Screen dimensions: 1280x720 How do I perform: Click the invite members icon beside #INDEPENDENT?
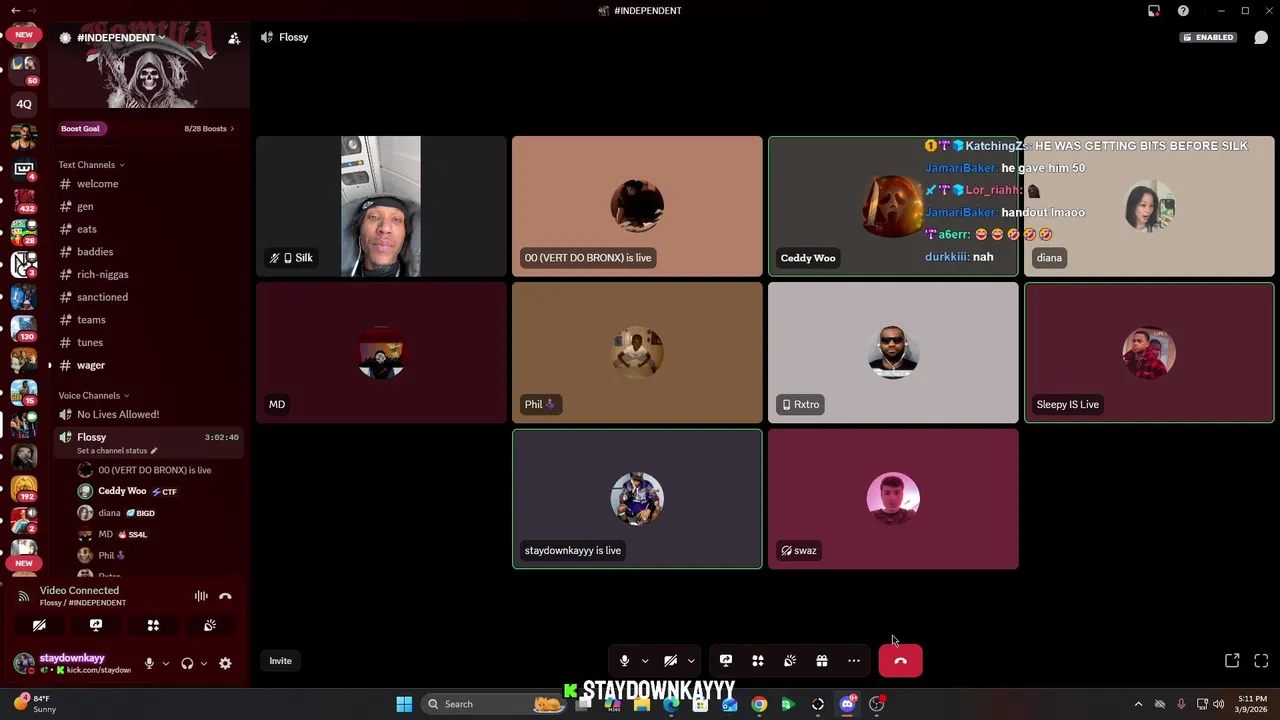[234, 38]
